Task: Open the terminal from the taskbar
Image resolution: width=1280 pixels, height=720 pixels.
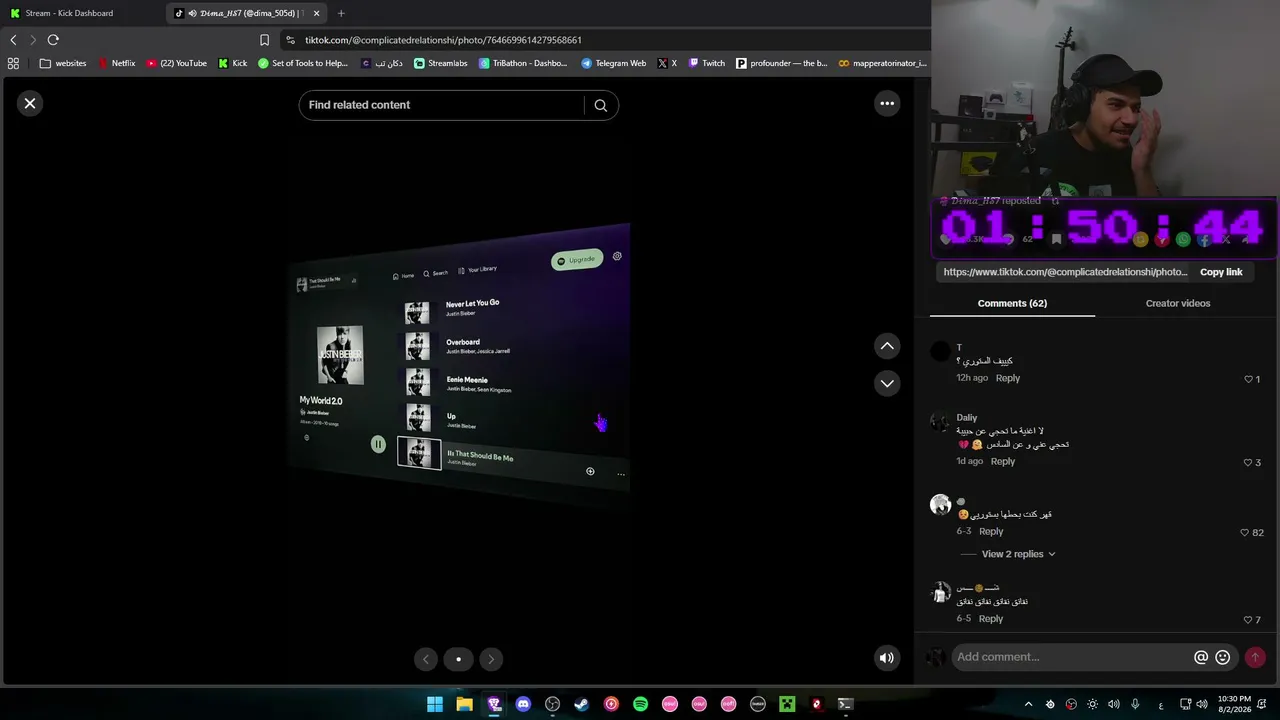Action: (x=845, y=704)
